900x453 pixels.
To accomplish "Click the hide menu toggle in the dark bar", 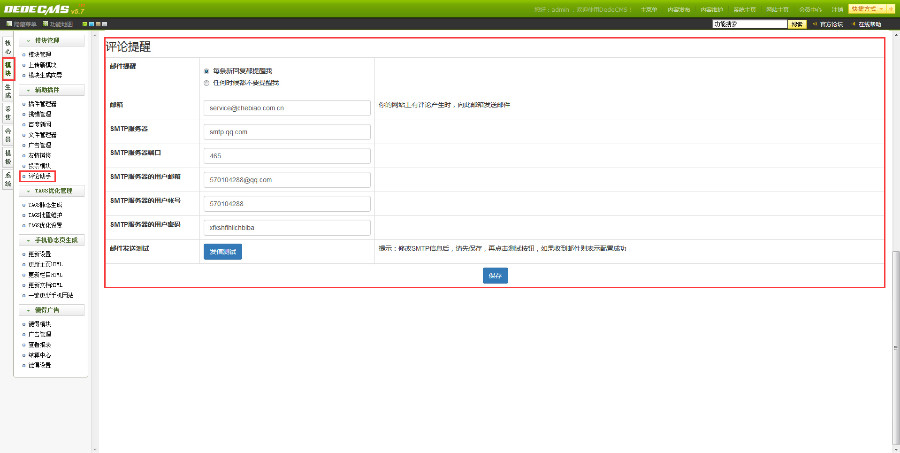I will tap(21, 24).
